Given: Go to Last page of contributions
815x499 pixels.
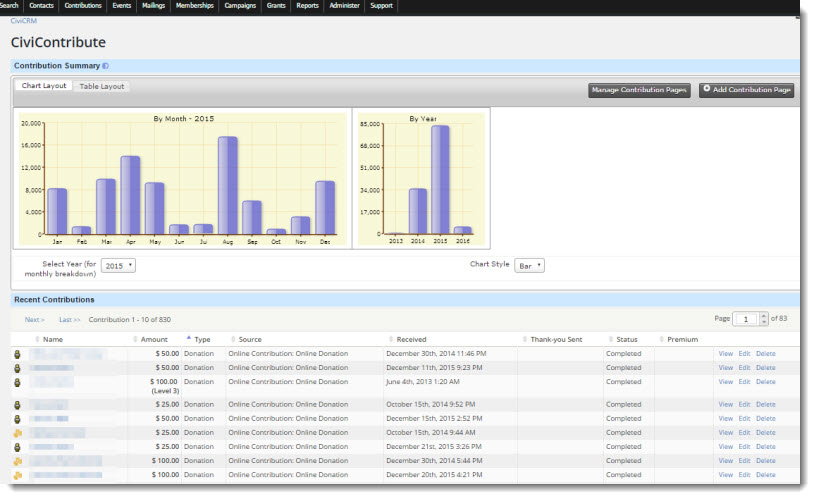Looking at the screenshot, I should [69, 320].
